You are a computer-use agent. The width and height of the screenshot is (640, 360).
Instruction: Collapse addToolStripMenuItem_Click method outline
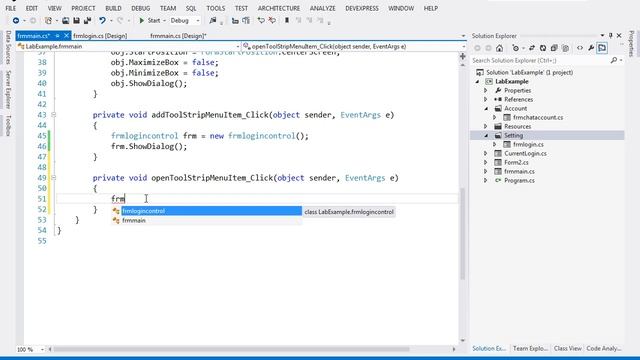point(53,115)
